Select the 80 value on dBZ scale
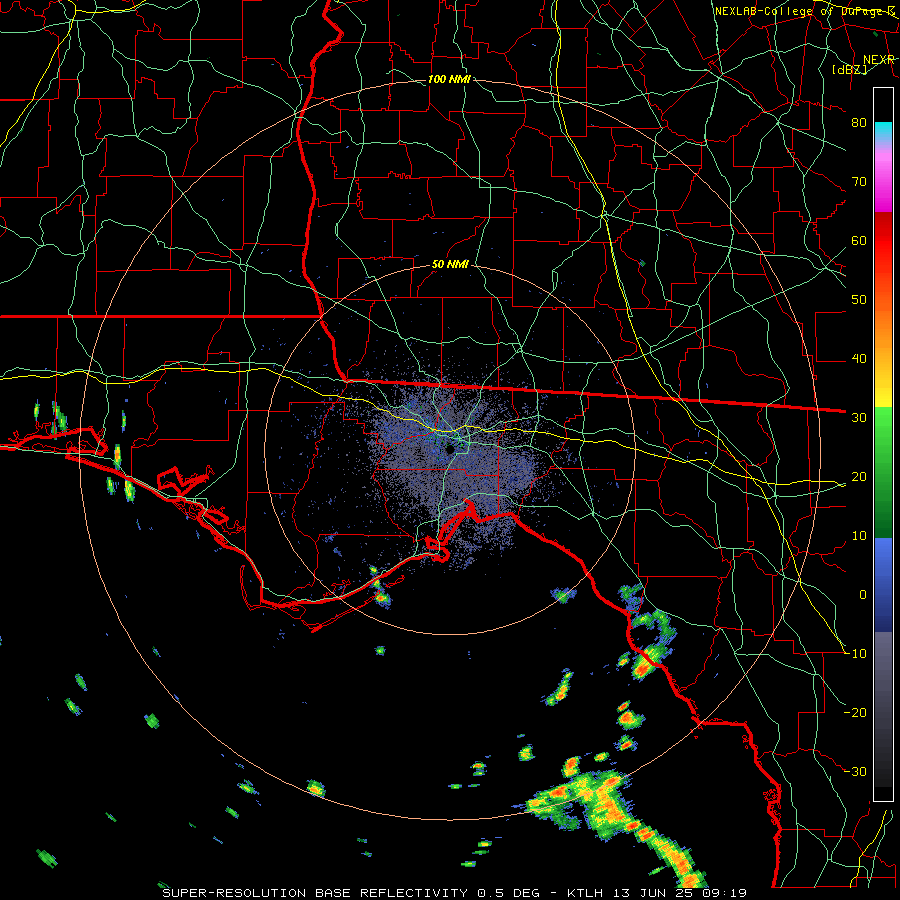The height and width of the screenshot is (900, 900). point(859,123)
